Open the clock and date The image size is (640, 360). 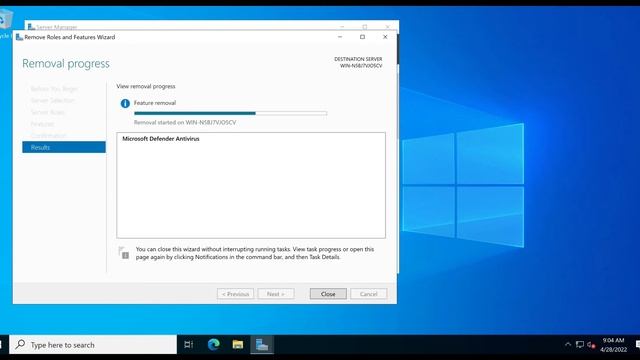pos(613,345)
